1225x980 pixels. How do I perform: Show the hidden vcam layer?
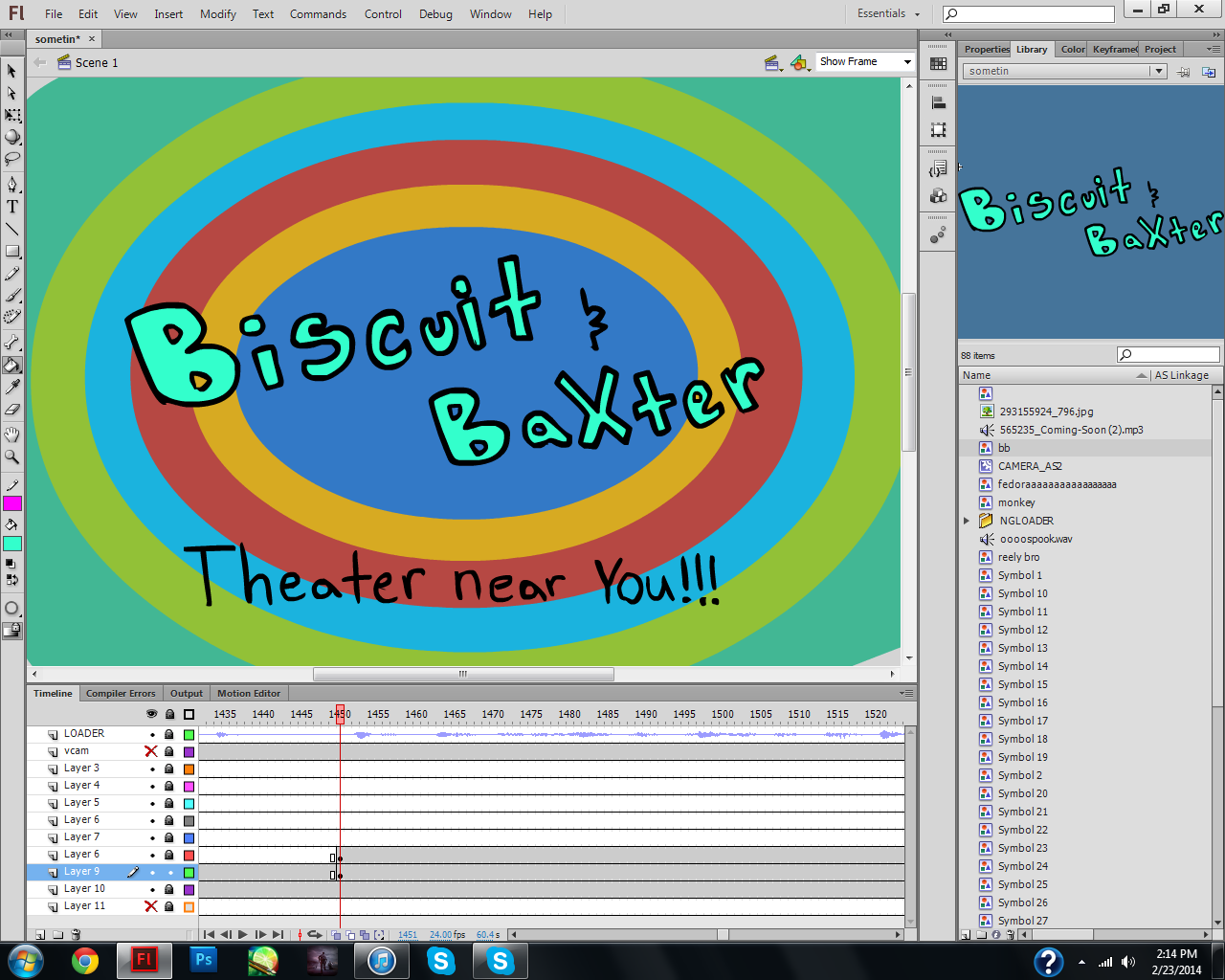pos(151,751)
